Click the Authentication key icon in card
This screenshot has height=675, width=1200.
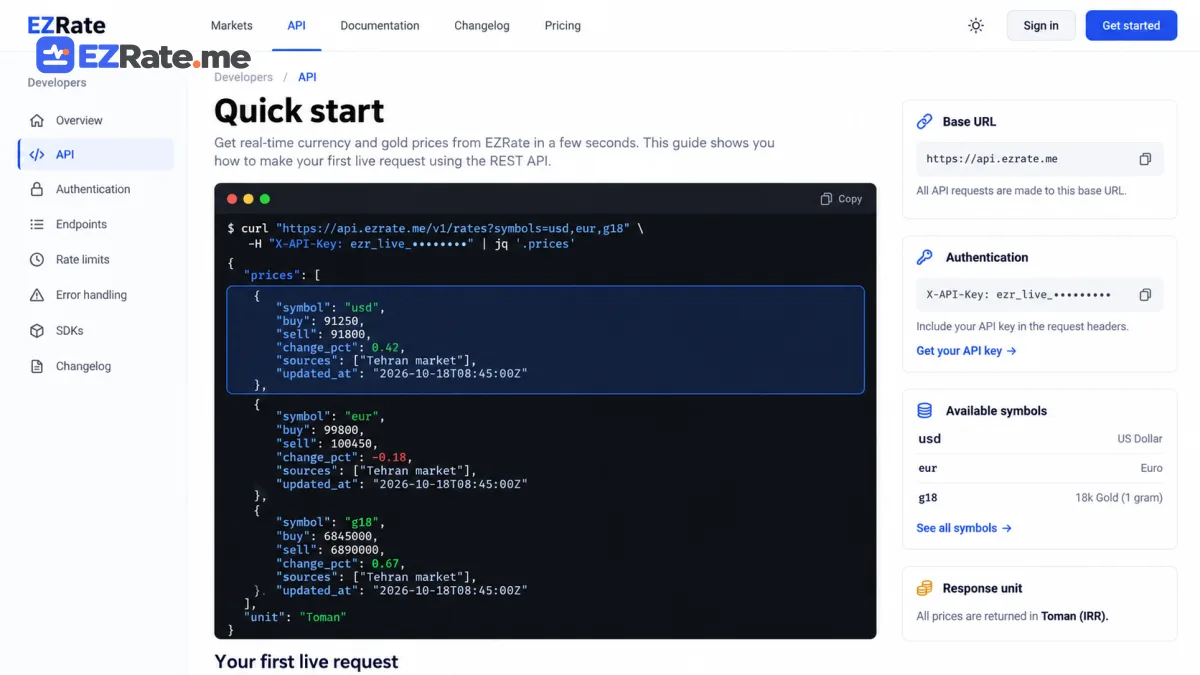tap(925, 257)
